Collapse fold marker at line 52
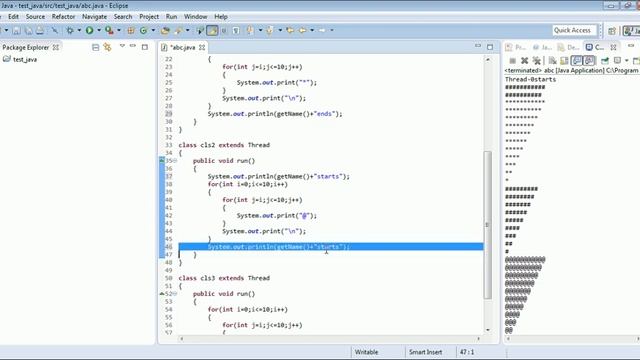The width and height of the screenshot is (640, 360). 175,294
